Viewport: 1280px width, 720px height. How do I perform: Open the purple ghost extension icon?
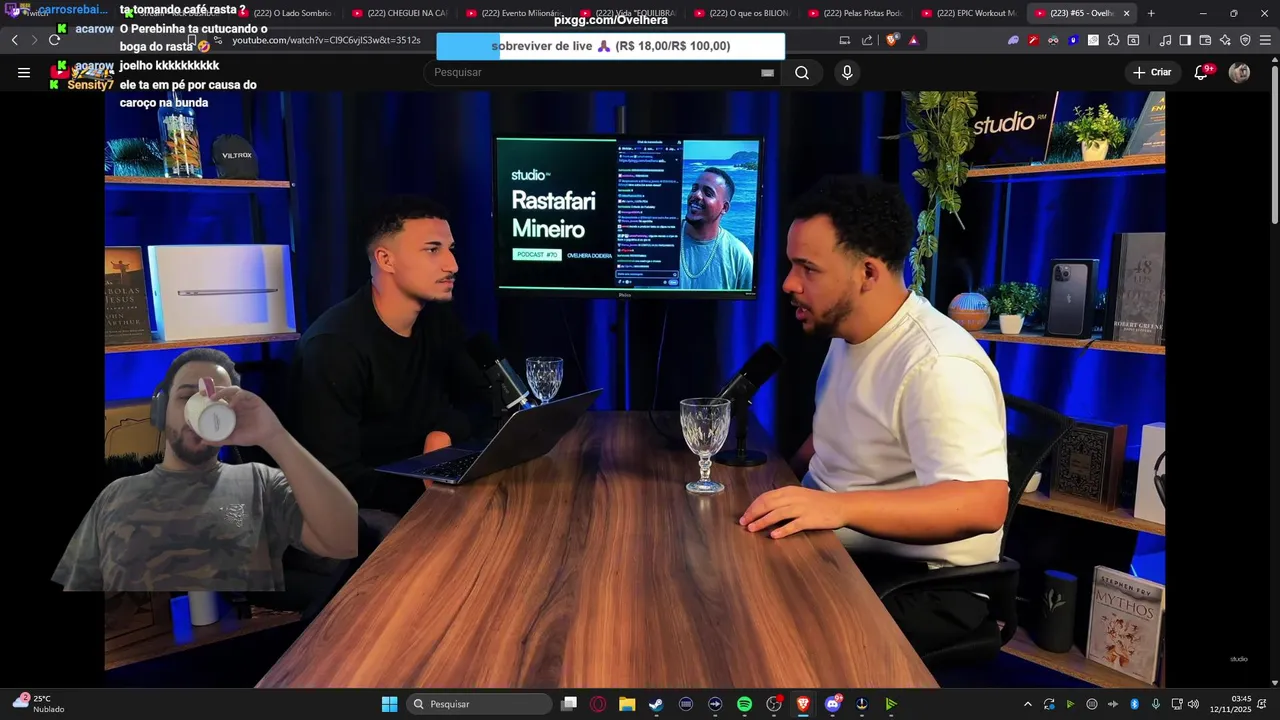[x=1013, y=40]
